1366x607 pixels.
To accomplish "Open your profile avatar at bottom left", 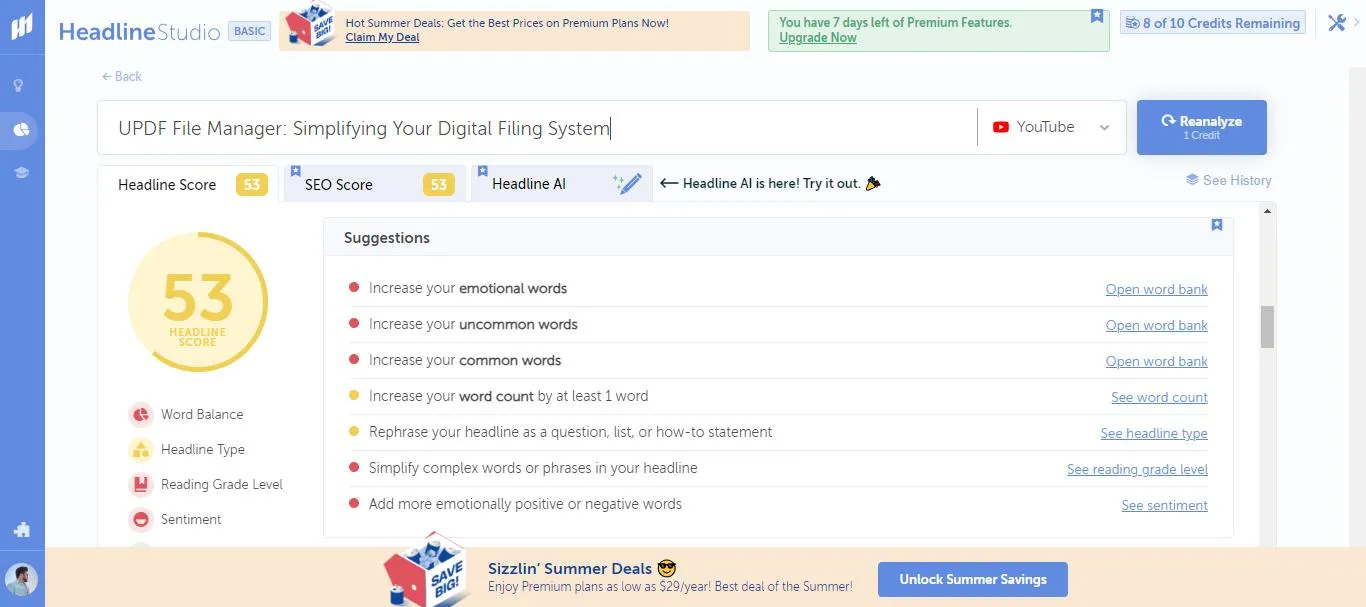I will 21,578.
